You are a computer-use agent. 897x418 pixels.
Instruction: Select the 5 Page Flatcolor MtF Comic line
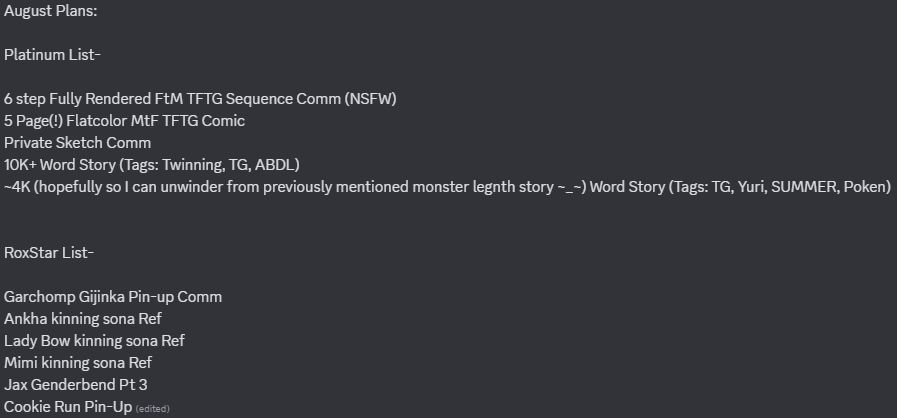tap(124, 121)
